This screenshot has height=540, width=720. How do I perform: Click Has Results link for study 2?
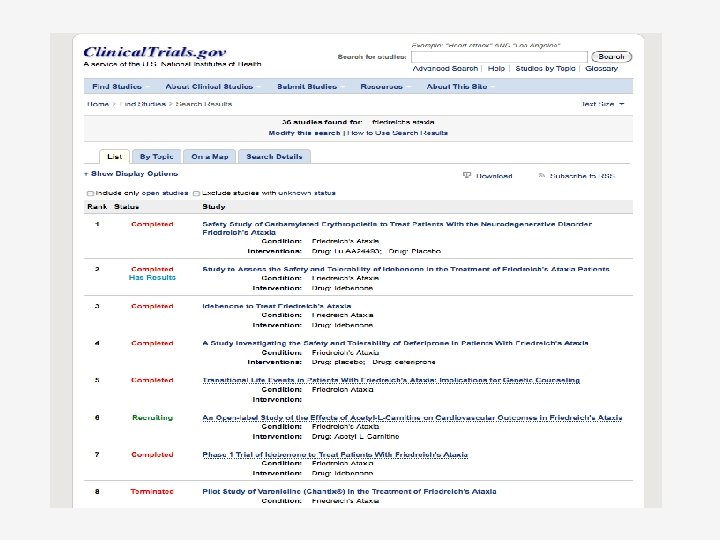[152, 277]
